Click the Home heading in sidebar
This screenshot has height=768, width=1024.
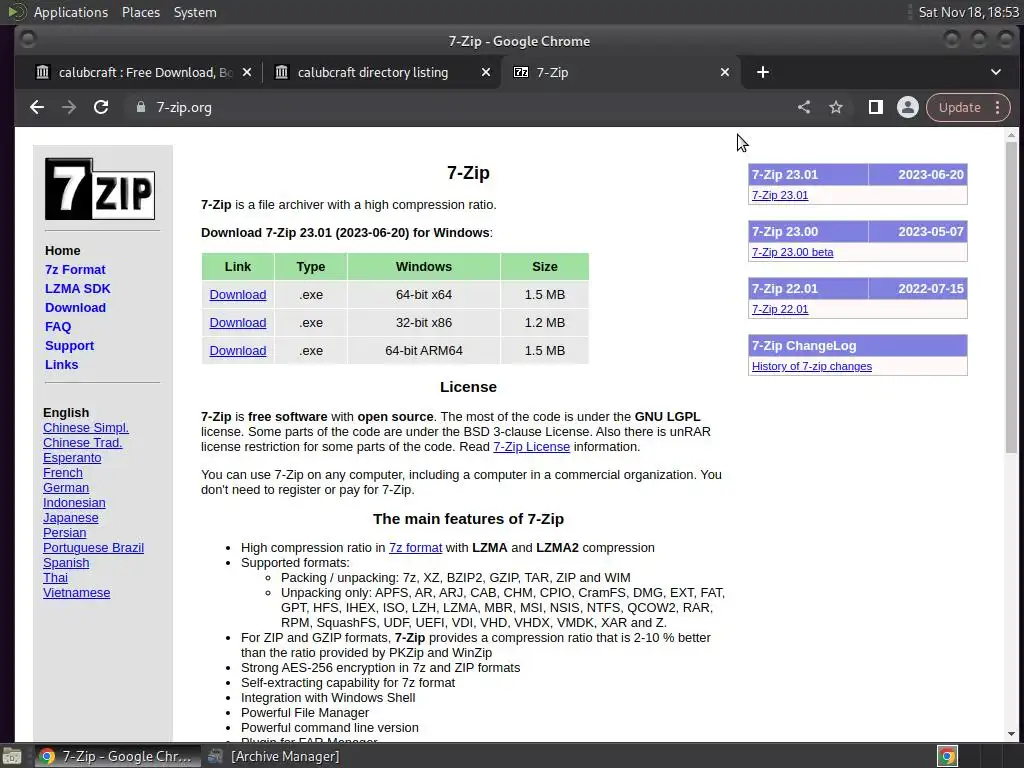click(x=63, y=251)
